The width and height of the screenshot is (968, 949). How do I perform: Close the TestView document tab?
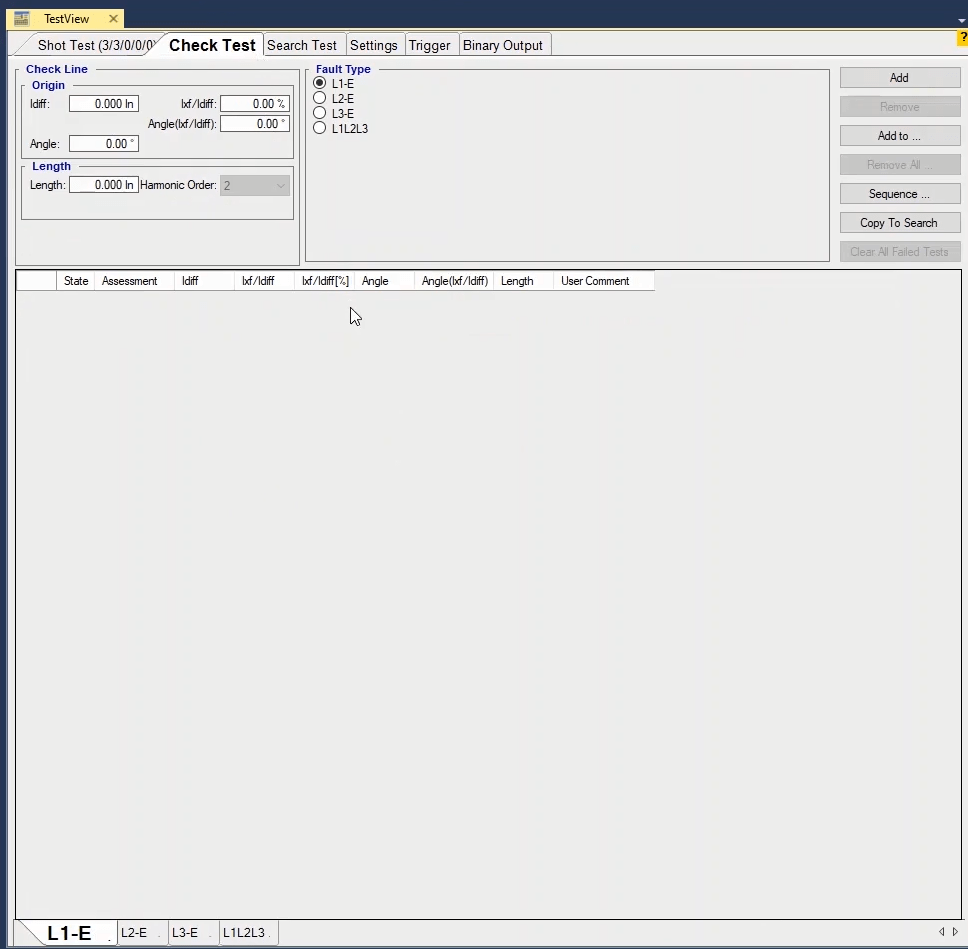point(113,19)
